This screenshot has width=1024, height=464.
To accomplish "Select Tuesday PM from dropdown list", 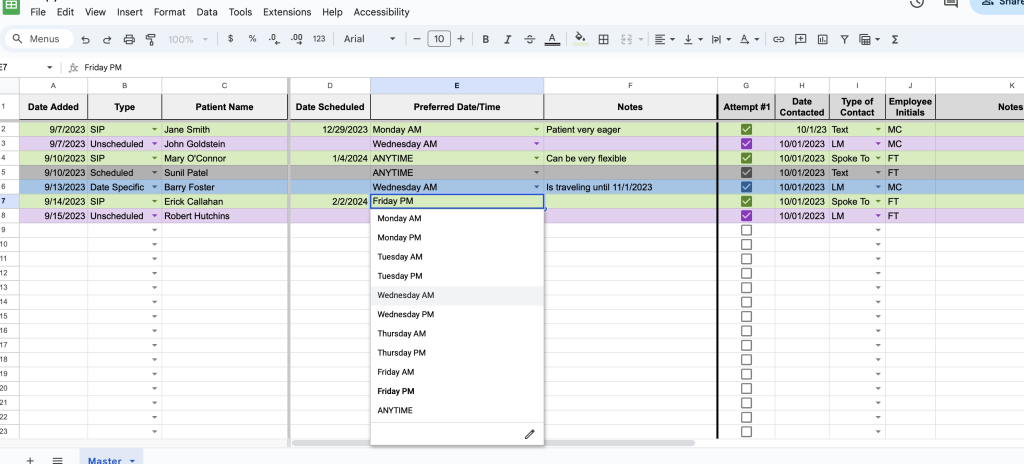I will point(456,276).
